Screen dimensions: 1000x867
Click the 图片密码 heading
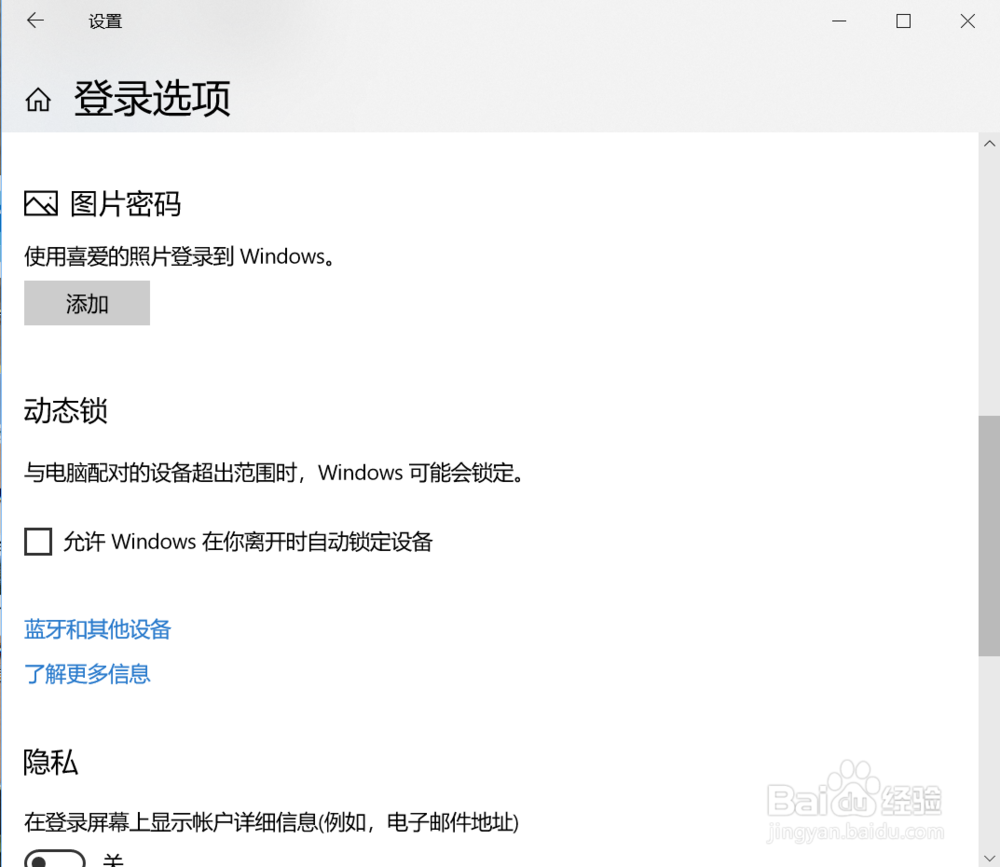click(126, 204)
